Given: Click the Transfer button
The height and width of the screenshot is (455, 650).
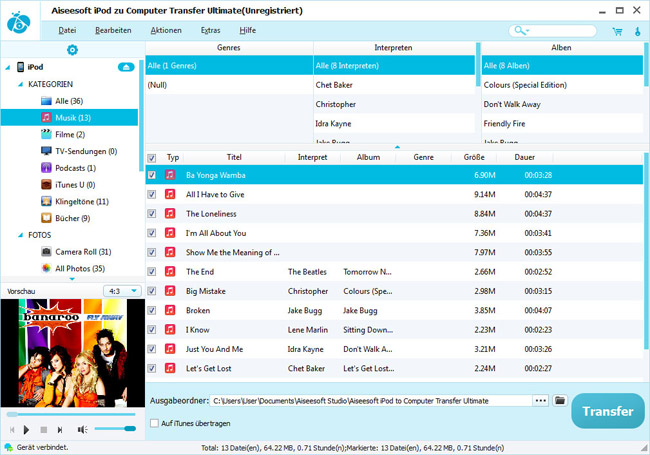Looking at the screenshot, I should (x=608, y=411).
